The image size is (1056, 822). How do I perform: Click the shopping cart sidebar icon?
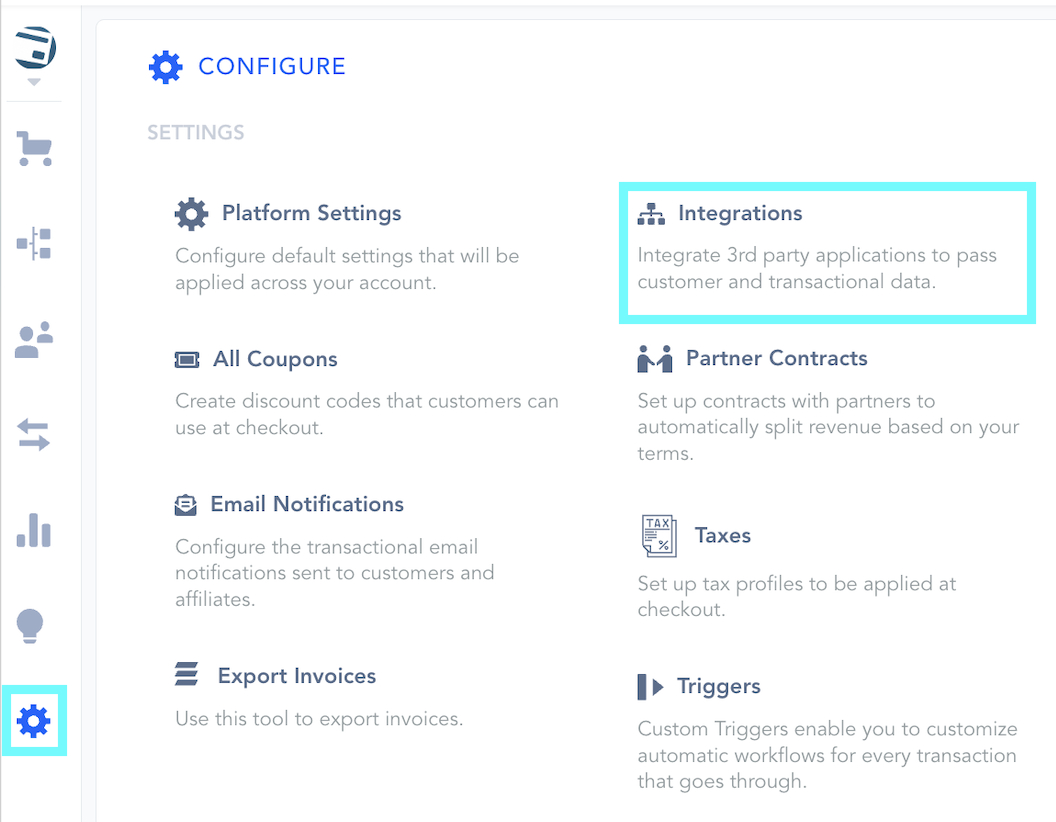pos(34,149)
